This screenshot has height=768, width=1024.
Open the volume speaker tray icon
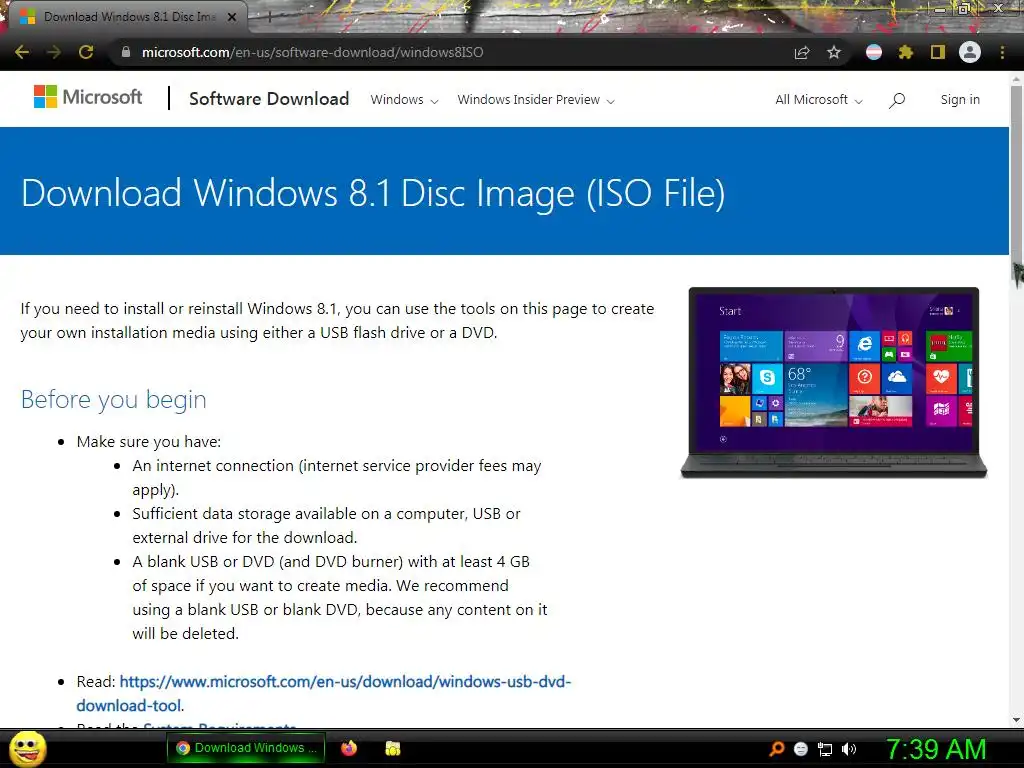849,749
